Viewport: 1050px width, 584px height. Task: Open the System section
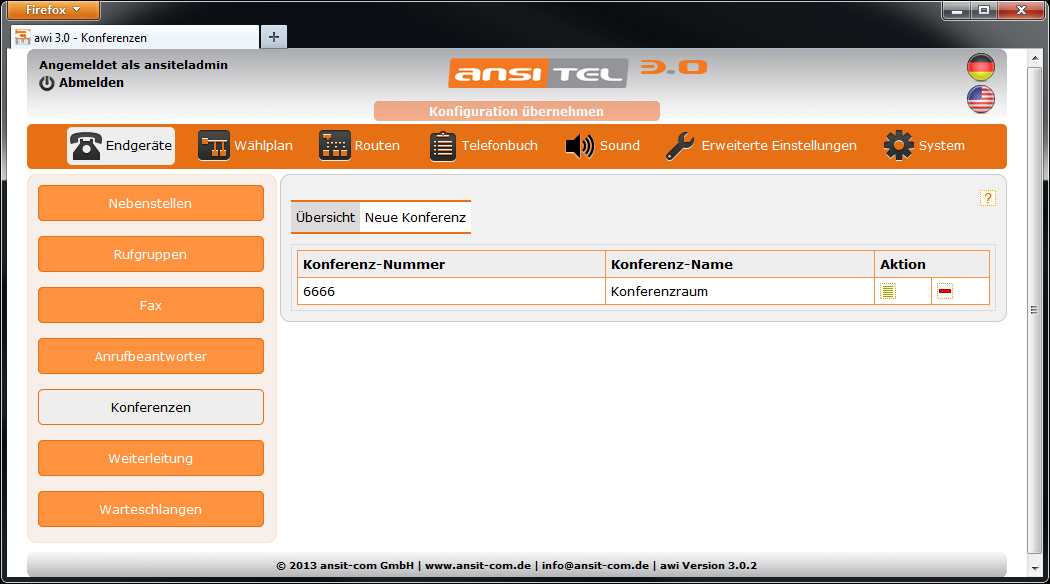point(924,146)
